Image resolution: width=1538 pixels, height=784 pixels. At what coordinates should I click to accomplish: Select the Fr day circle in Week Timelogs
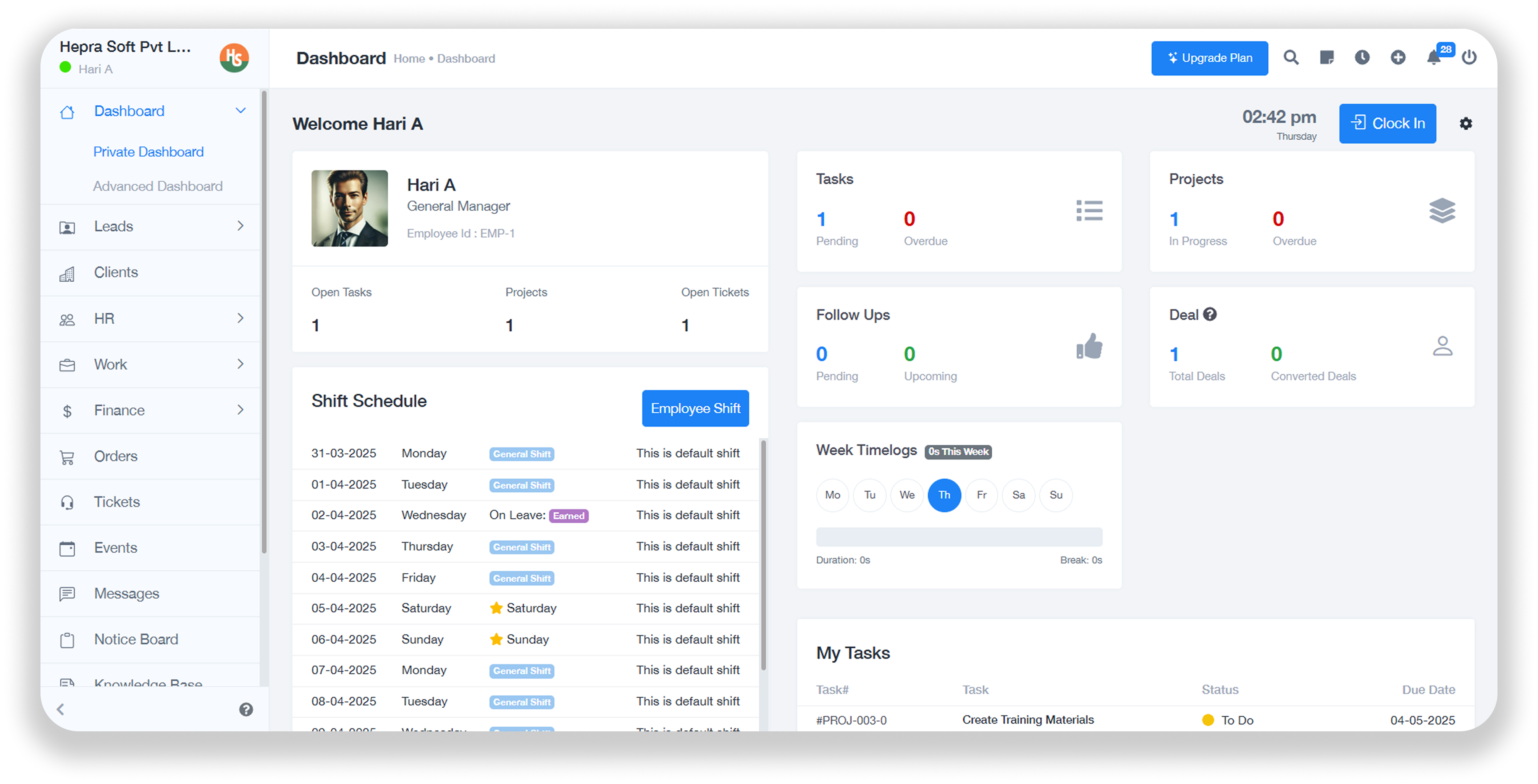(982, 495)
